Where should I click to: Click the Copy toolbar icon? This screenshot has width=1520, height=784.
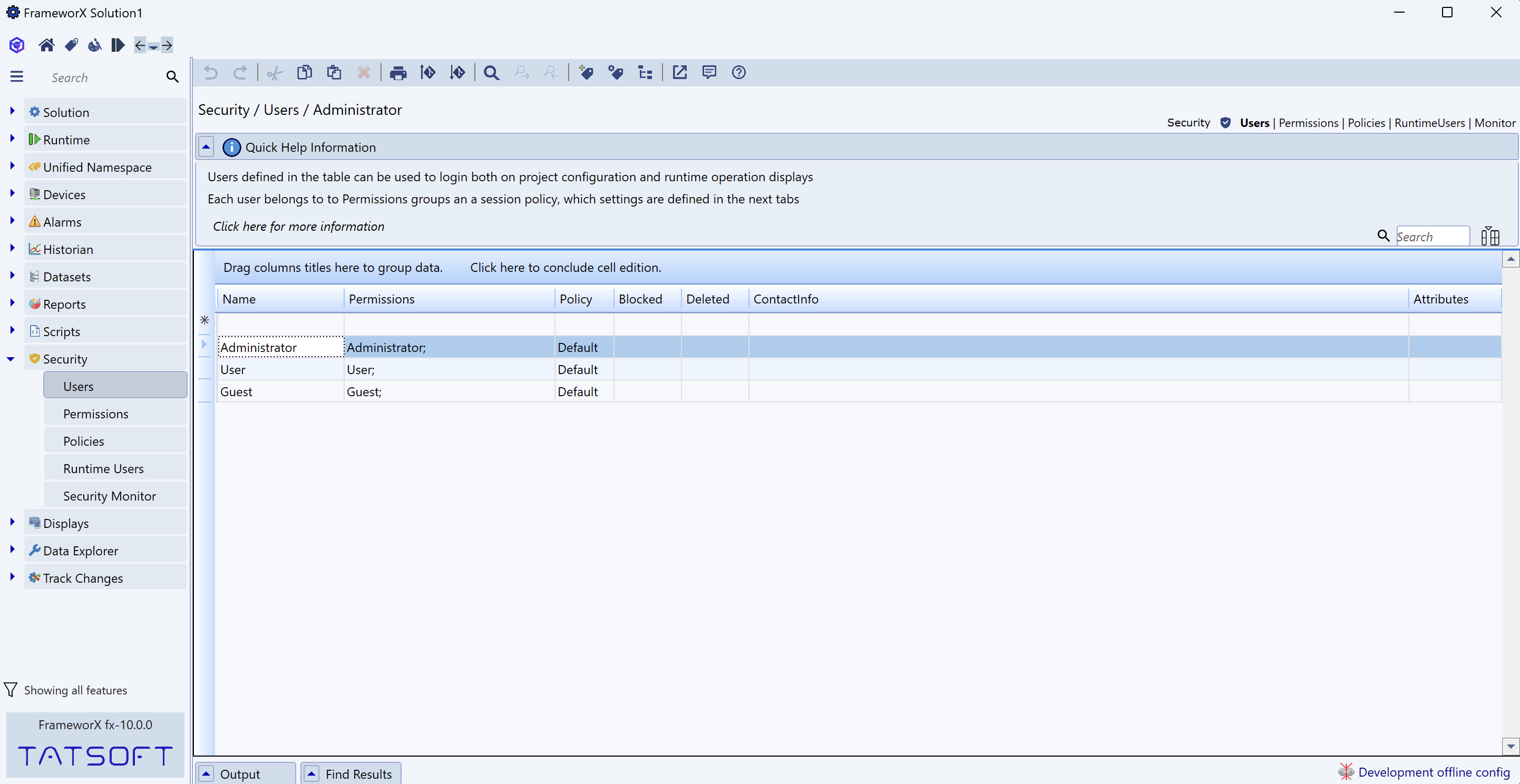pyautogui.click(x=305, y=73)
